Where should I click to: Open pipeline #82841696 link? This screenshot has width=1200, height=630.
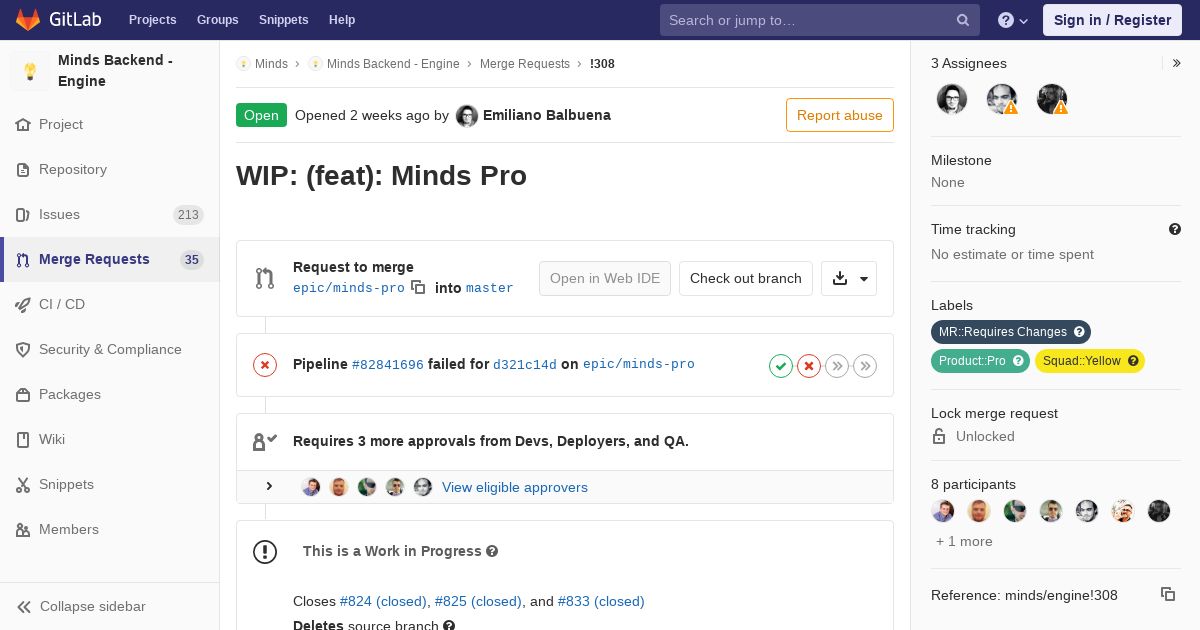(388, 365)
